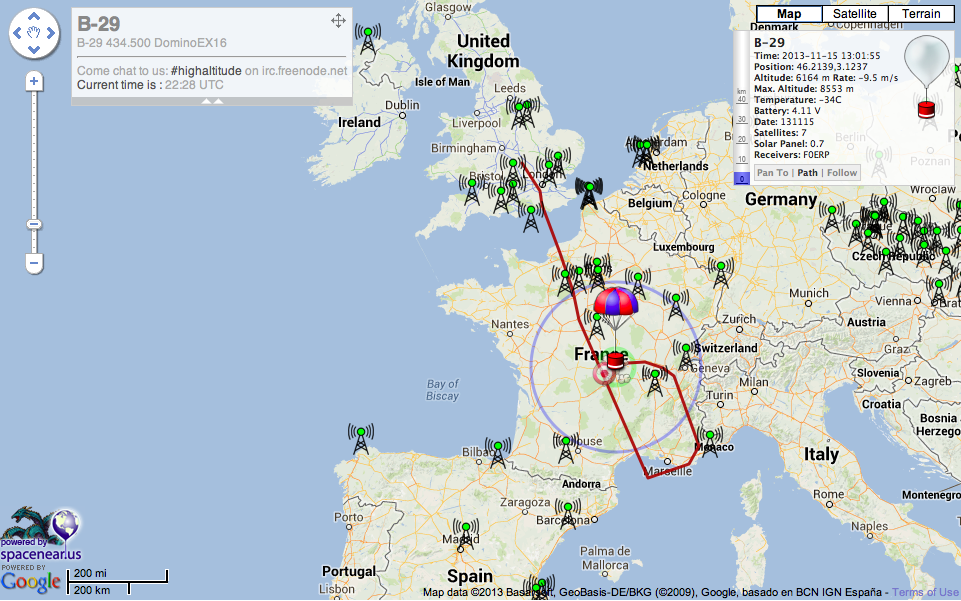This screenshot has width=961, height=601.
Task: Select receiver tower near Vienna
Action: 939,291
